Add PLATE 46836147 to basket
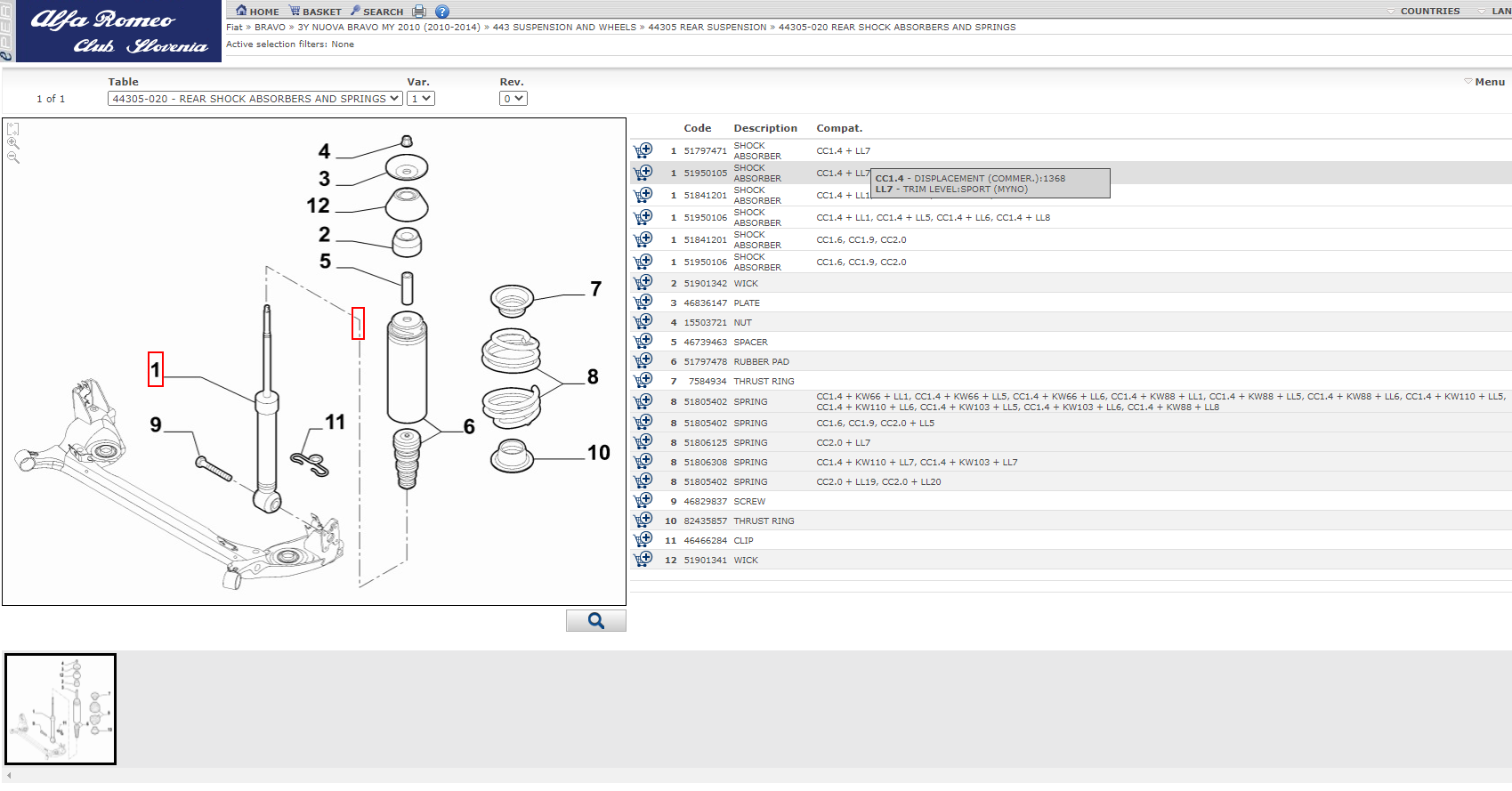Image resolution: width=1512 pixels, height=791 pixels. pos(643,303)
